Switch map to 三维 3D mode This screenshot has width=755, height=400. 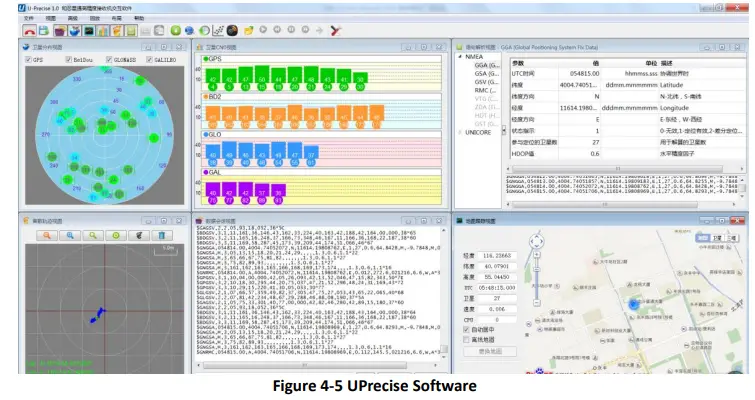point(732,238)
